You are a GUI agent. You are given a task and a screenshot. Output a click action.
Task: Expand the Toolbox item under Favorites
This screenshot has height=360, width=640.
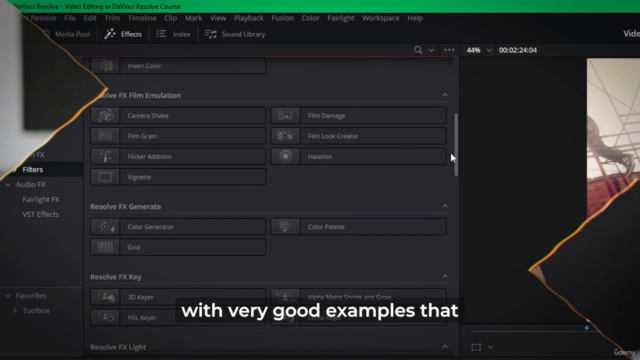pos(15,311)
